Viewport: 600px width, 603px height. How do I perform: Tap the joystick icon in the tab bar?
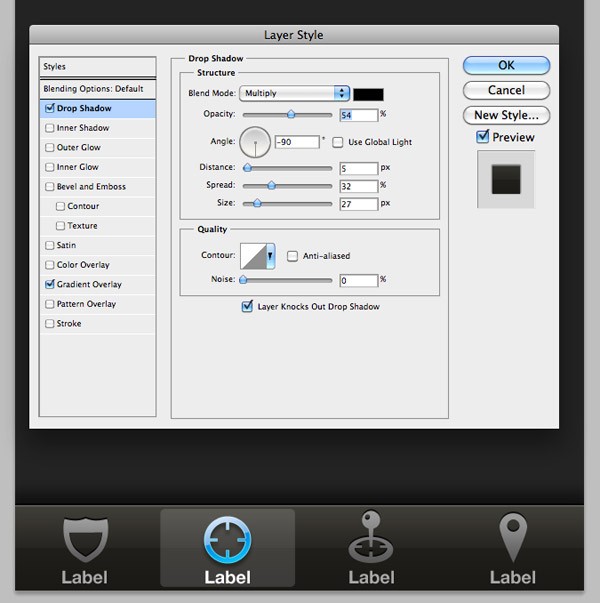tap(371, 537)
